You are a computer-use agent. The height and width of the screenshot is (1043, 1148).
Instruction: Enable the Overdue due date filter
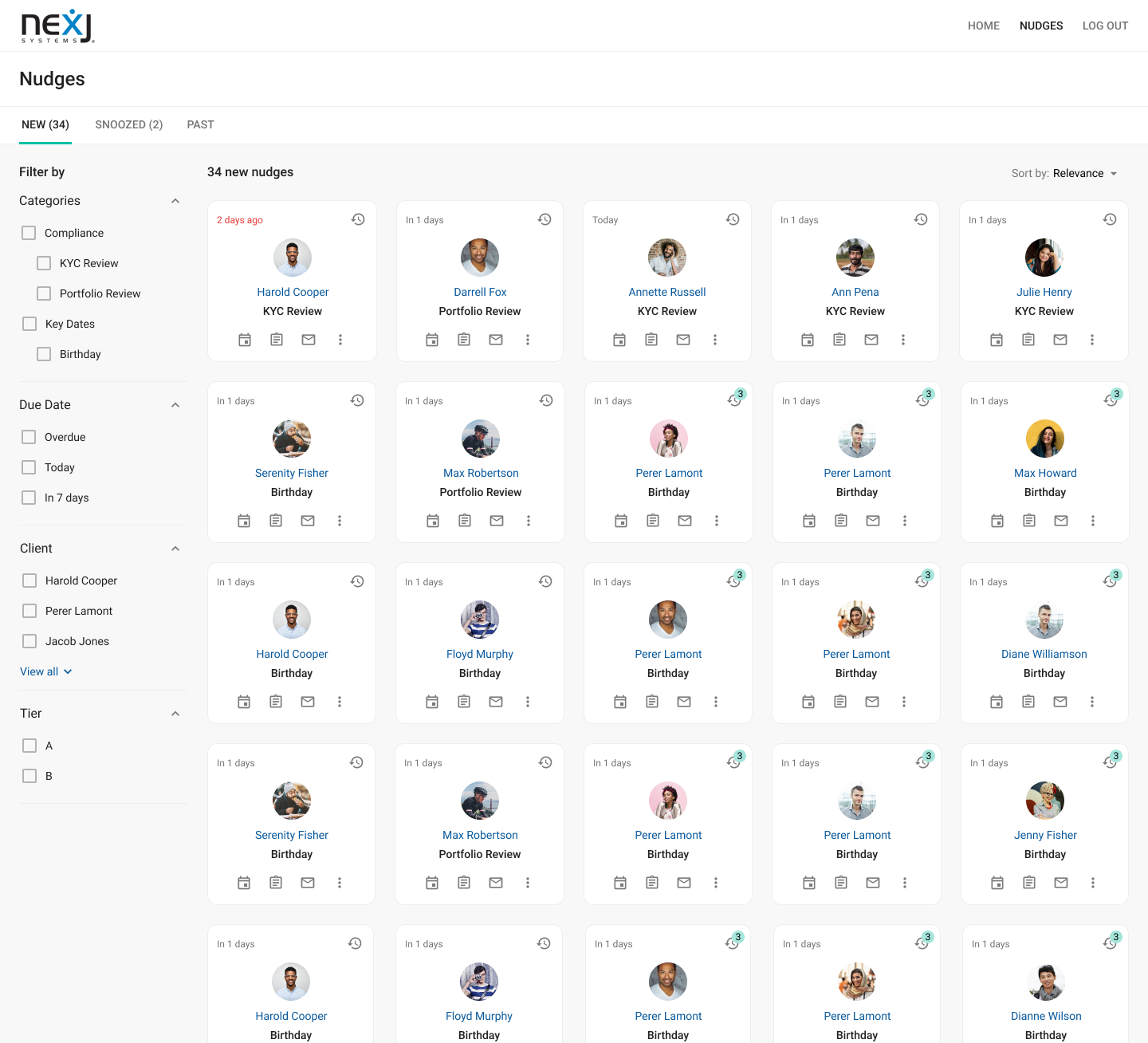(x=29, y=437)
